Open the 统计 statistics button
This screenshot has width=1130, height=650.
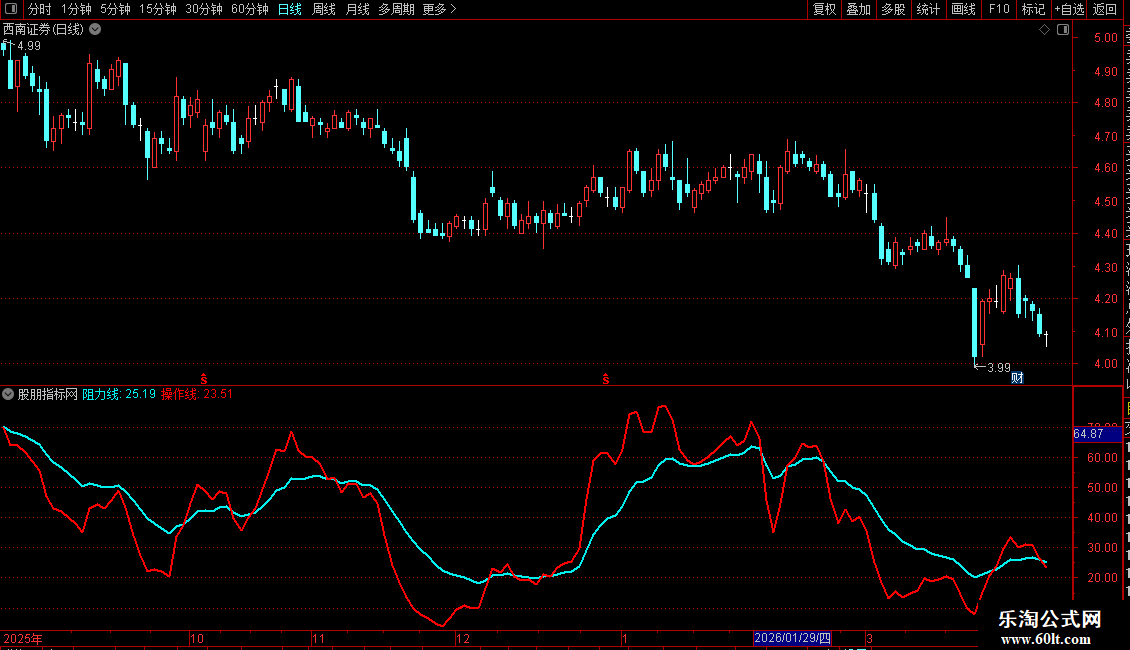(x=927, y=9)
